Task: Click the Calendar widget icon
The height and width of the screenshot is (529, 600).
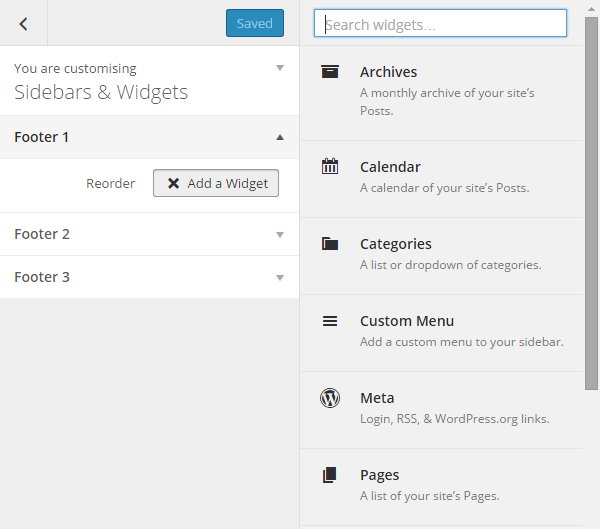Action: 329,167
